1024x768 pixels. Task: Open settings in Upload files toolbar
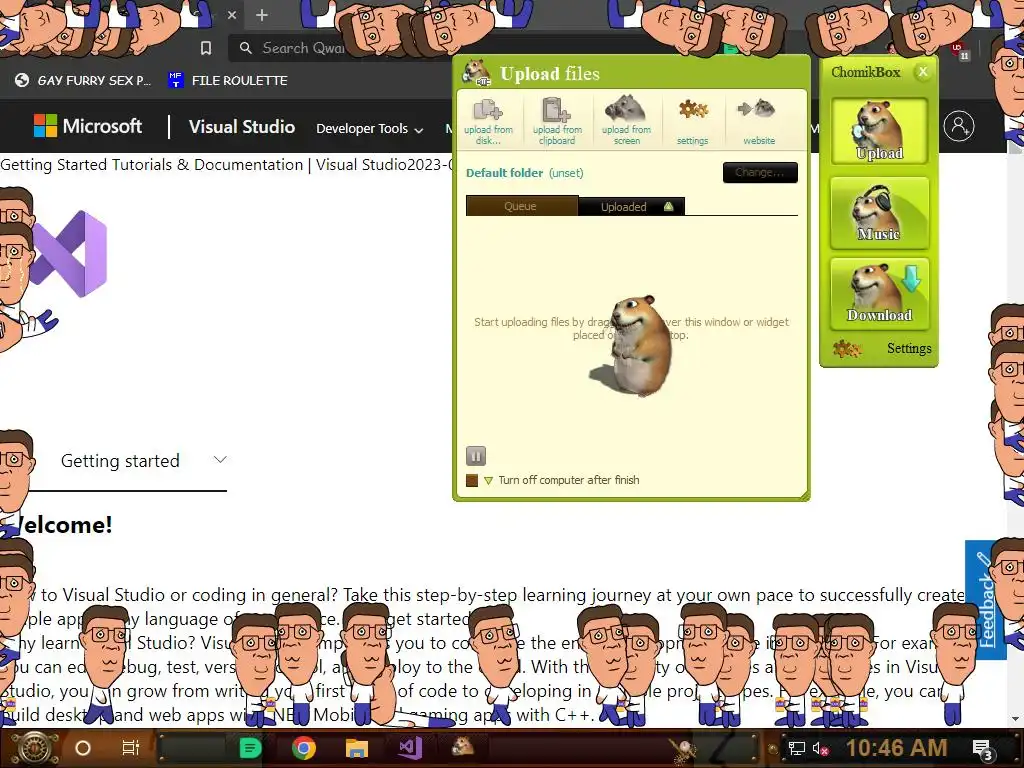point(693,121)
